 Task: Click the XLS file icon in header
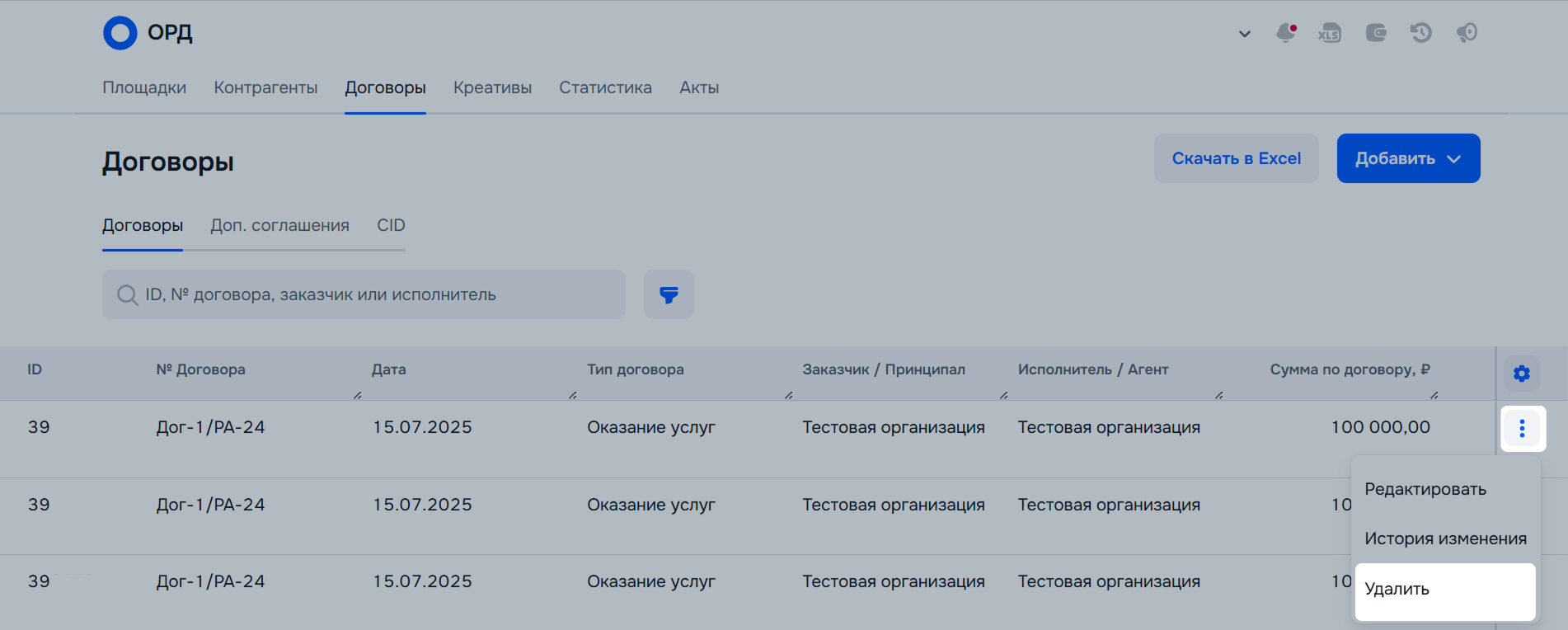(1329, 33)
